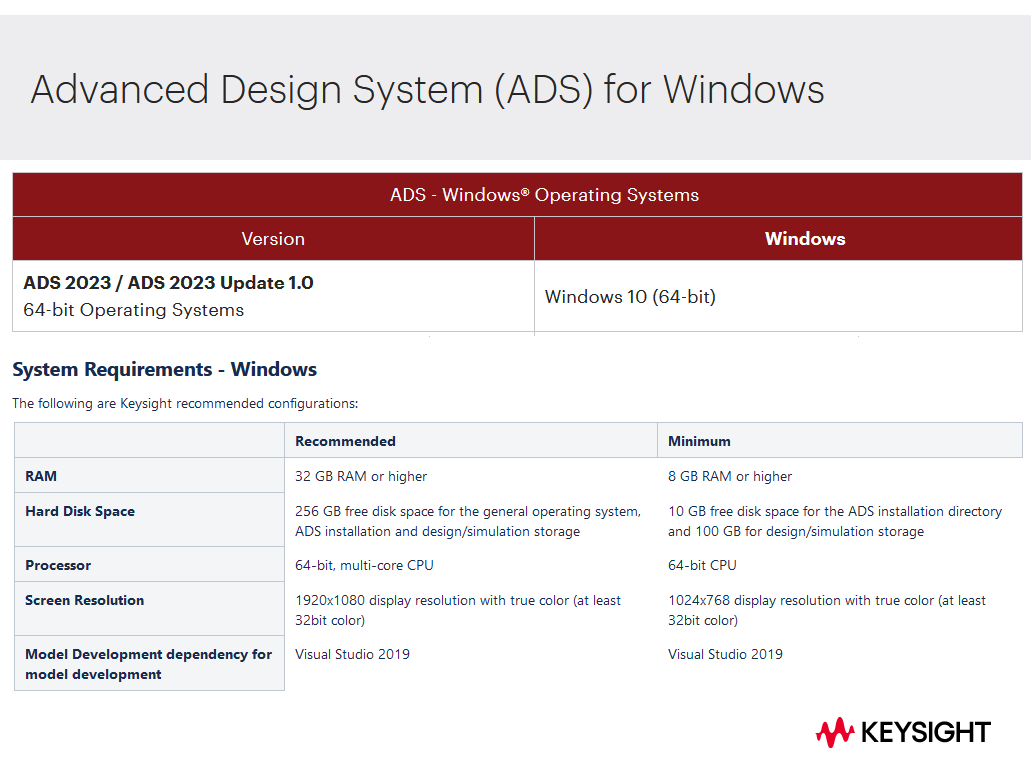The height and width of the screenshot is (768, 1031).
Task: Click the "System Requirements - Windows" heading
Action: pos(164,370)
